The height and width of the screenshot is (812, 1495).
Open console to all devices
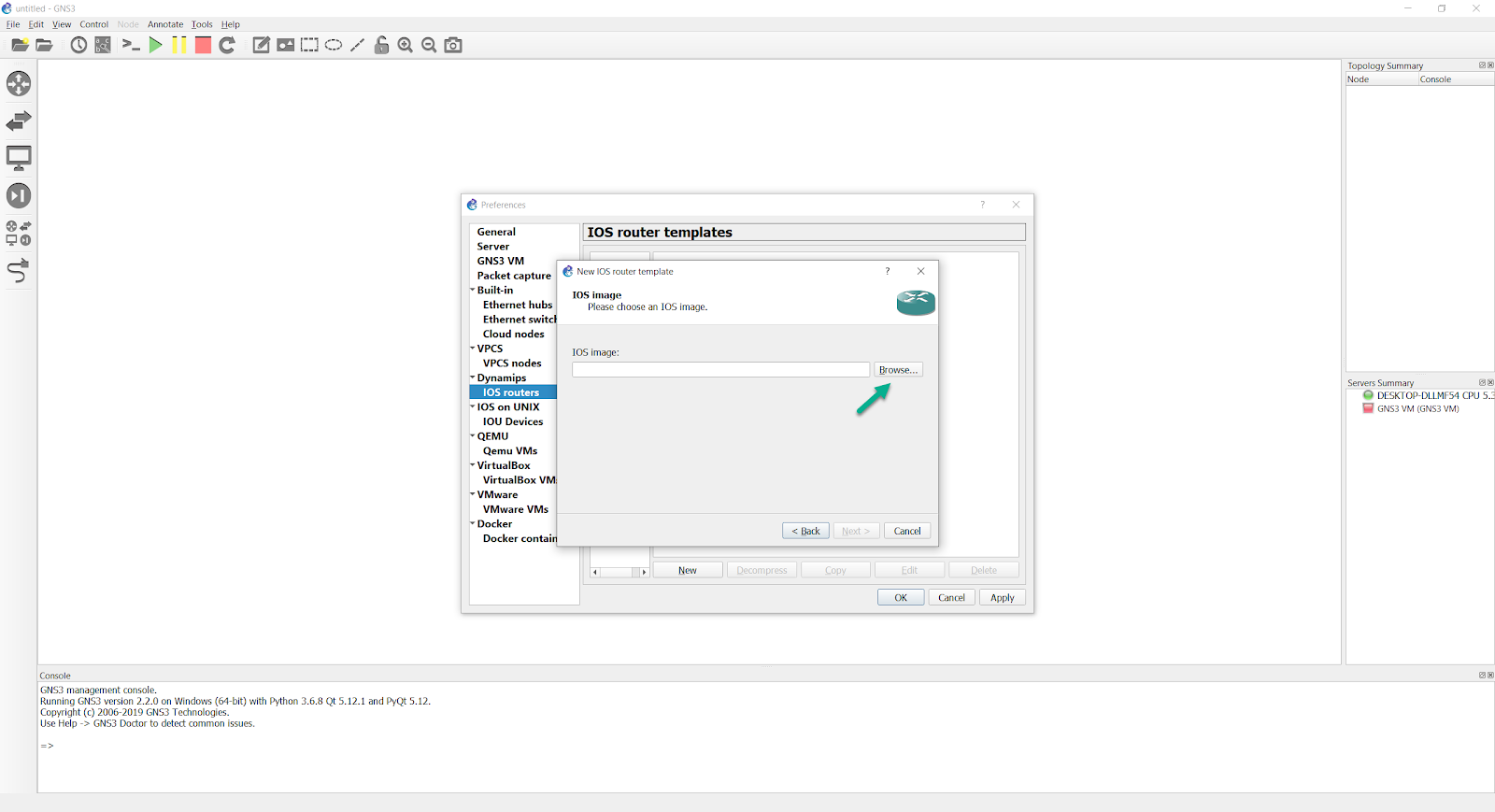[x=131, y=45]
